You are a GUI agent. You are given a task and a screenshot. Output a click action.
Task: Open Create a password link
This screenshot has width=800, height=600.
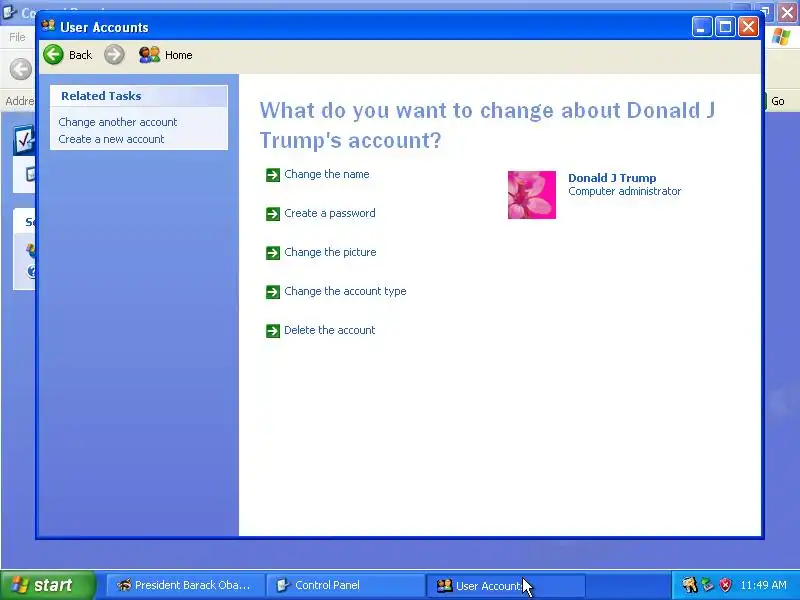point(330,213)
